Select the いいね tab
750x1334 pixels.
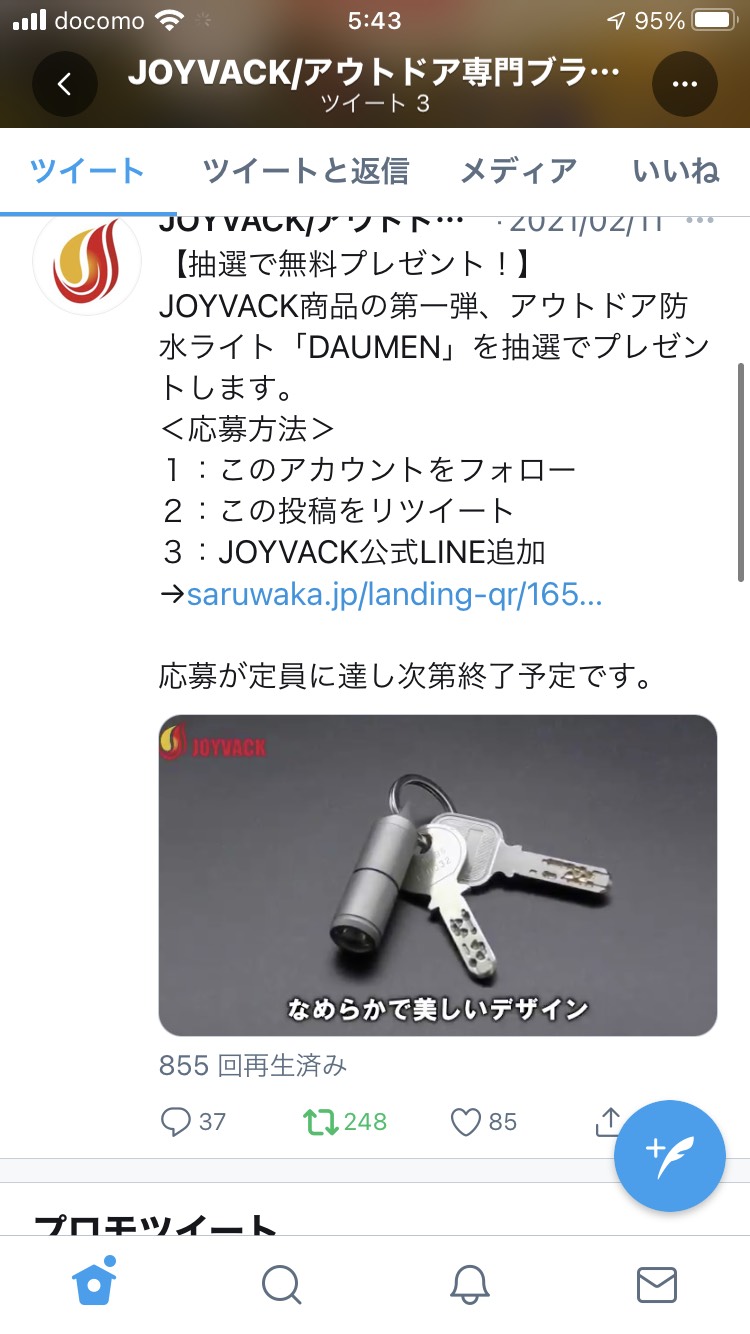coord(676,171)
